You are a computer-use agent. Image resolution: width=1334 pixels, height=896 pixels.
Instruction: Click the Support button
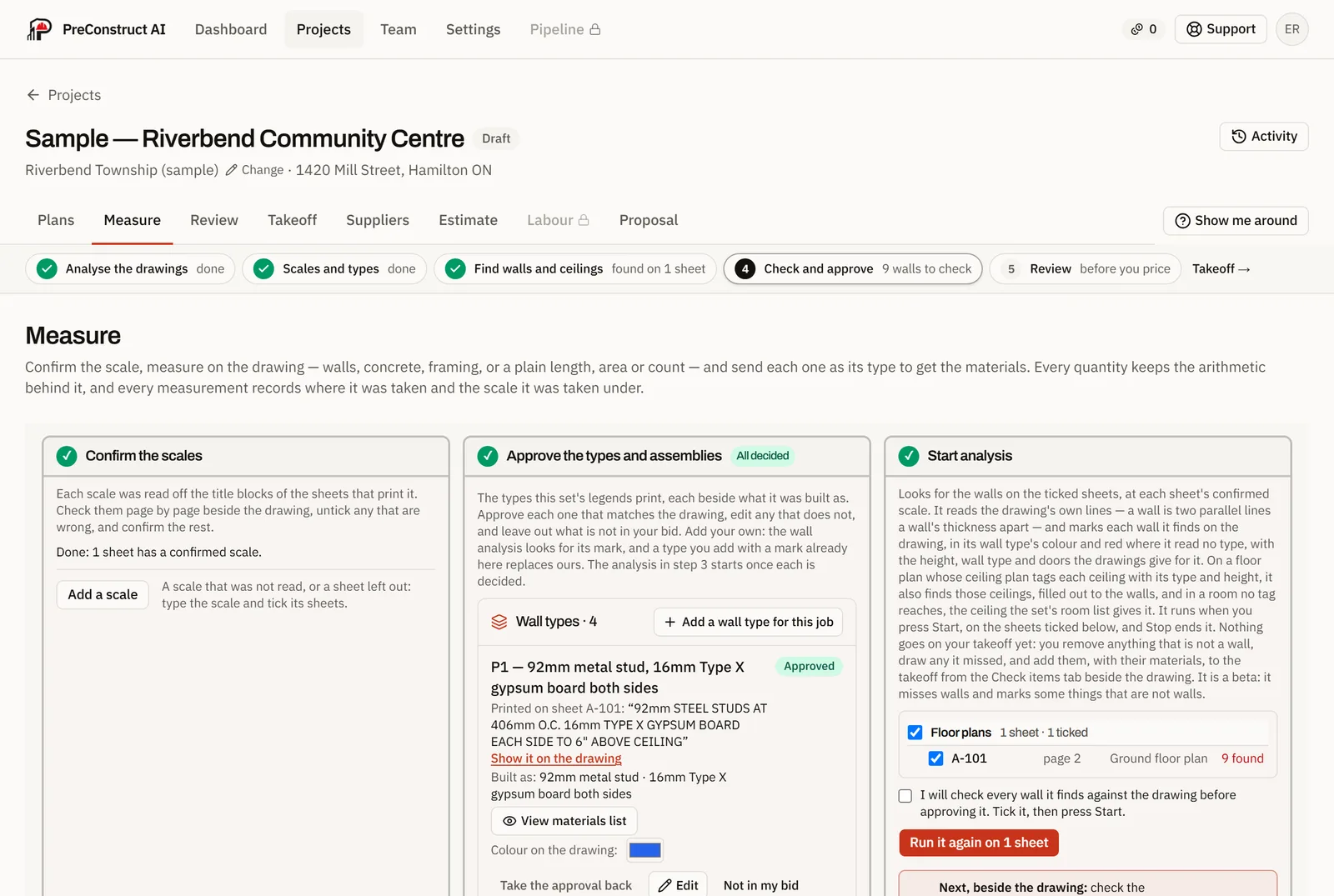1221,29
